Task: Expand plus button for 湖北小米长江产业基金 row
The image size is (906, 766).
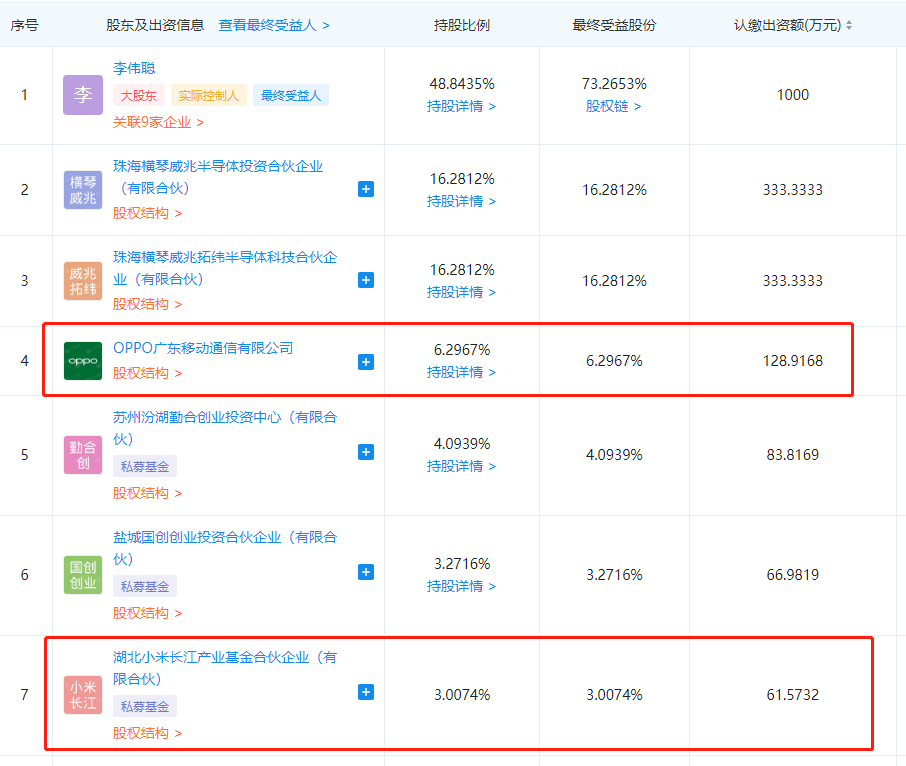Action: tap(366, 692)
